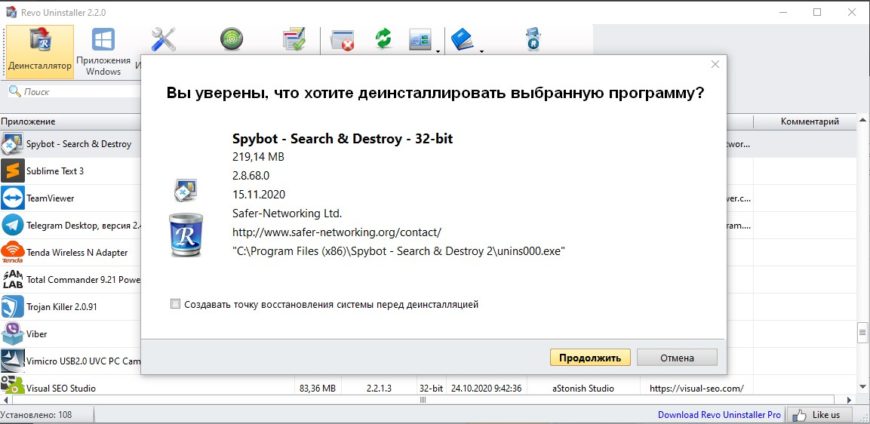Click the horizontal scrollbar thumb
The image size is (870, 424).
422,400
